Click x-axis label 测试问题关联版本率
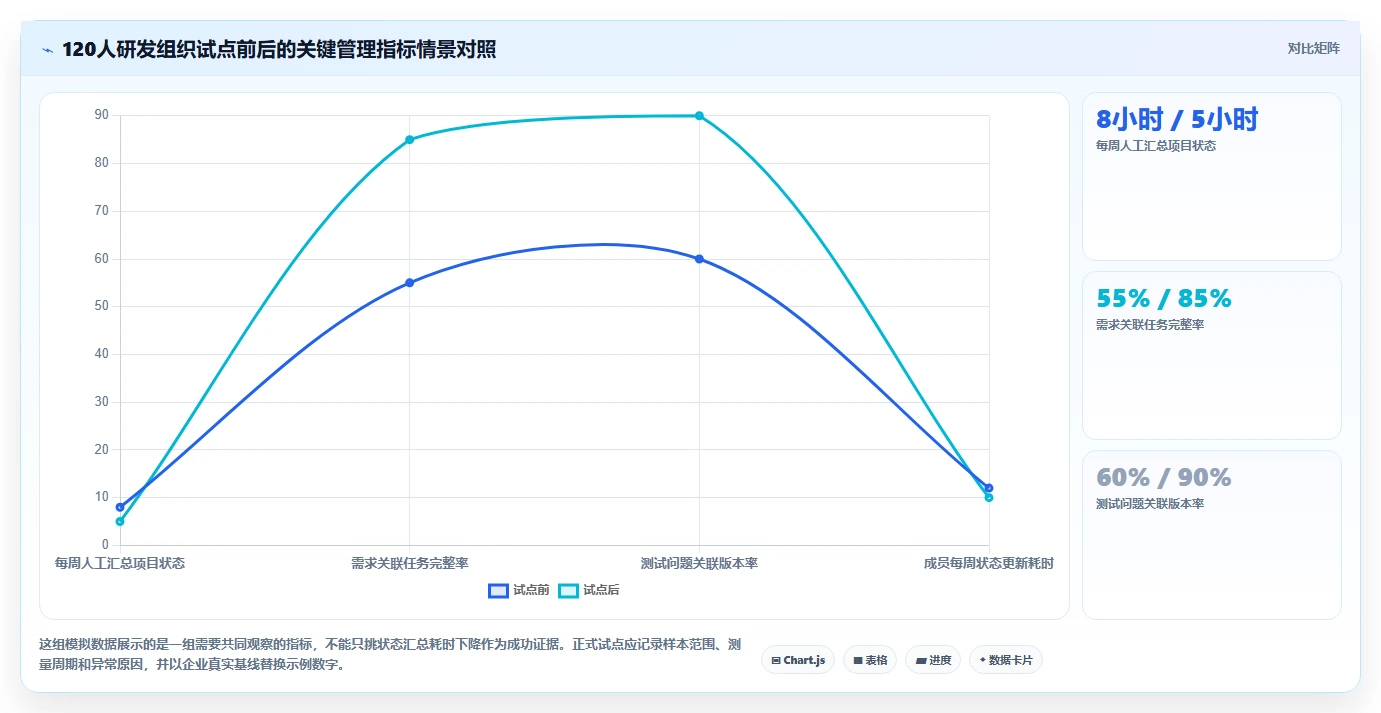 coord(699,563)
